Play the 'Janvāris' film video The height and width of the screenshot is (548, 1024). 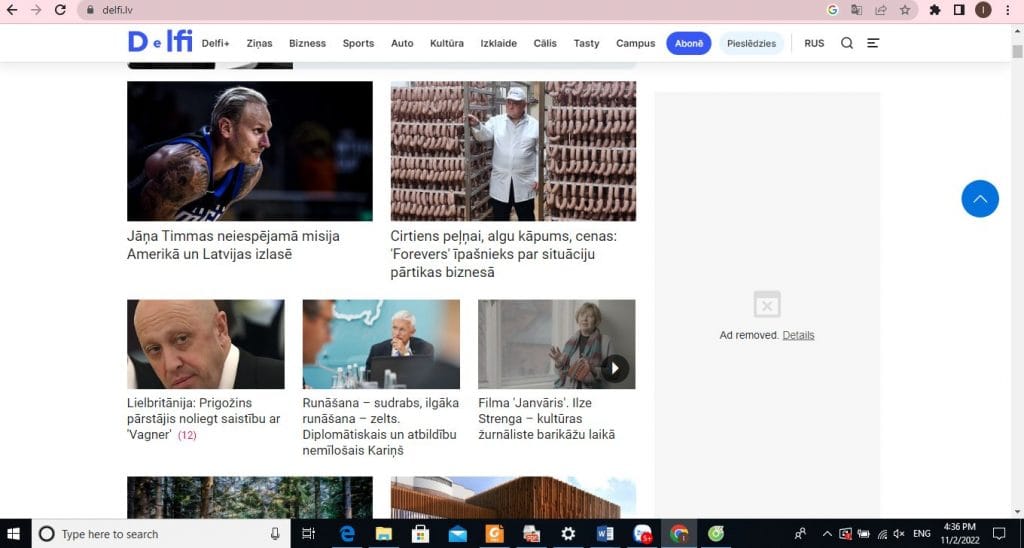[x=615, y=368]
